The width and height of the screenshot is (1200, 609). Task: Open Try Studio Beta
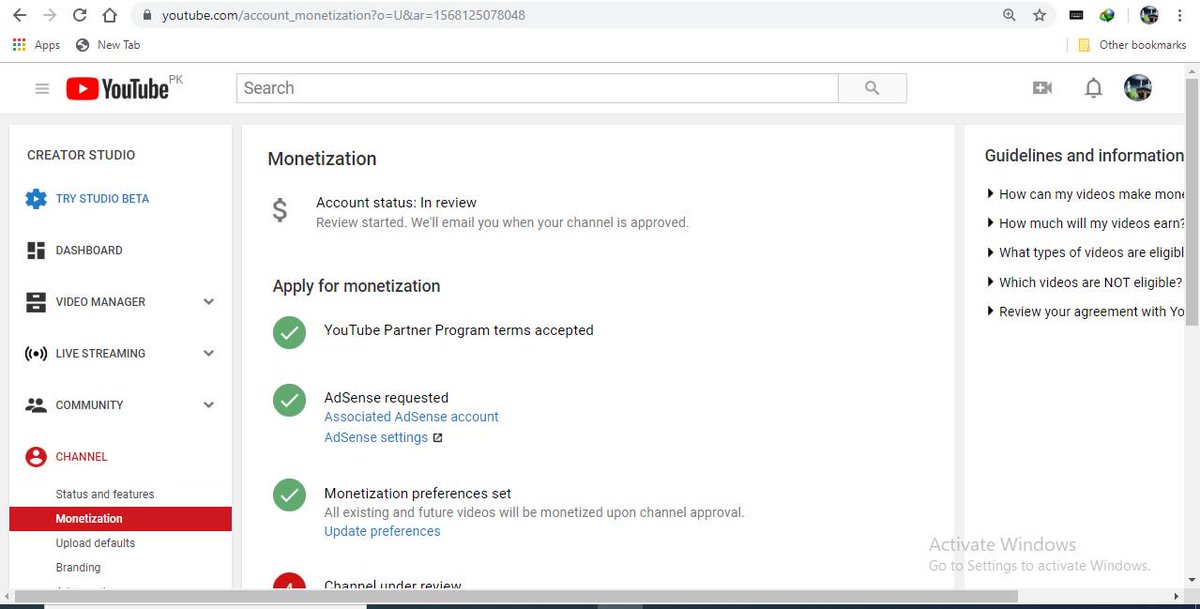(102, 199)
